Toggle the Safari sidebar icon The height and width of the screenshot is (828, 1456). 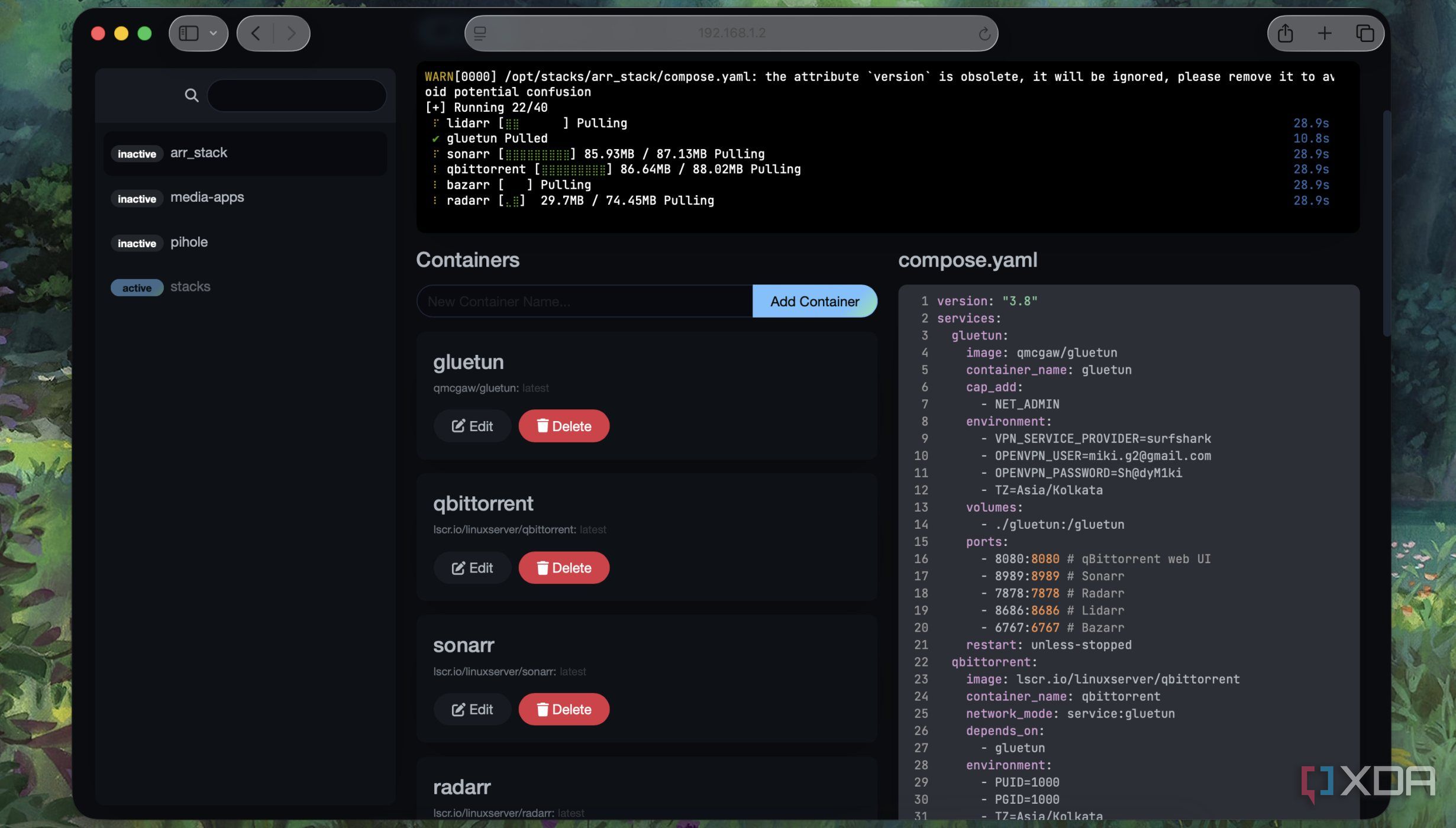point(189,33)
